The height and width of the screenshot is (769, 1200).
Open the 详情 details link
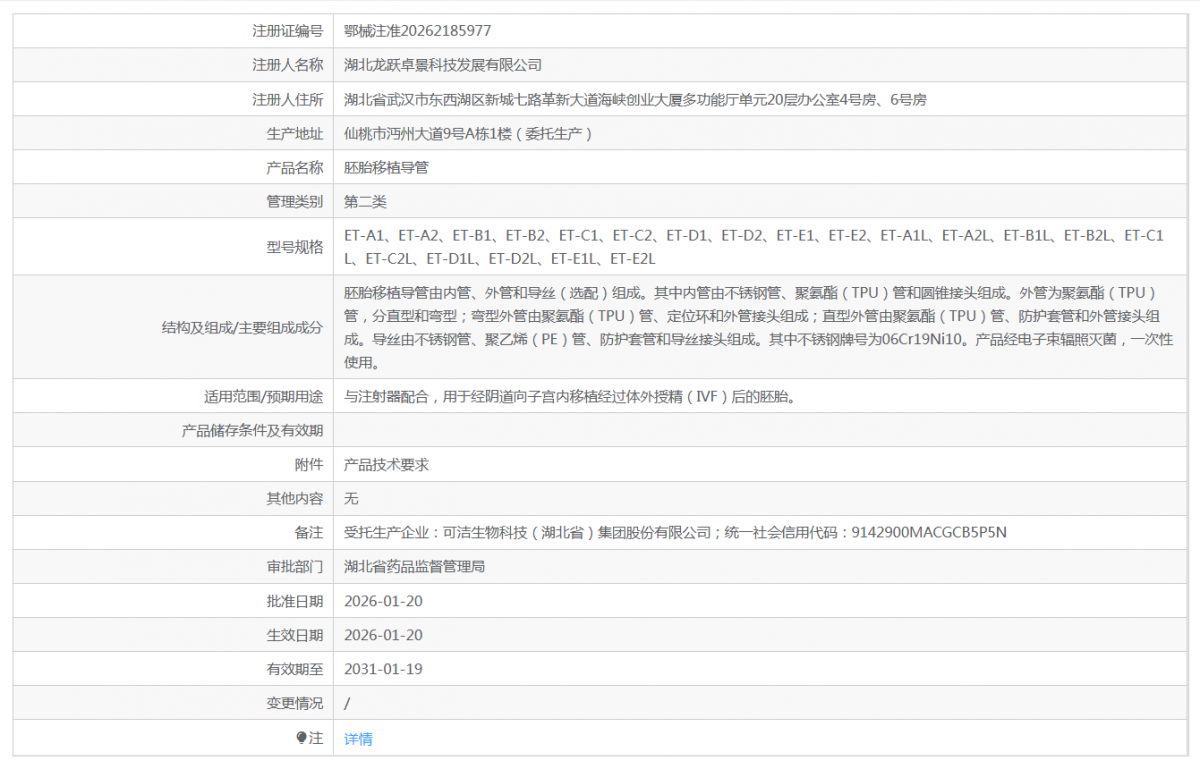click(x=358, y=739)
